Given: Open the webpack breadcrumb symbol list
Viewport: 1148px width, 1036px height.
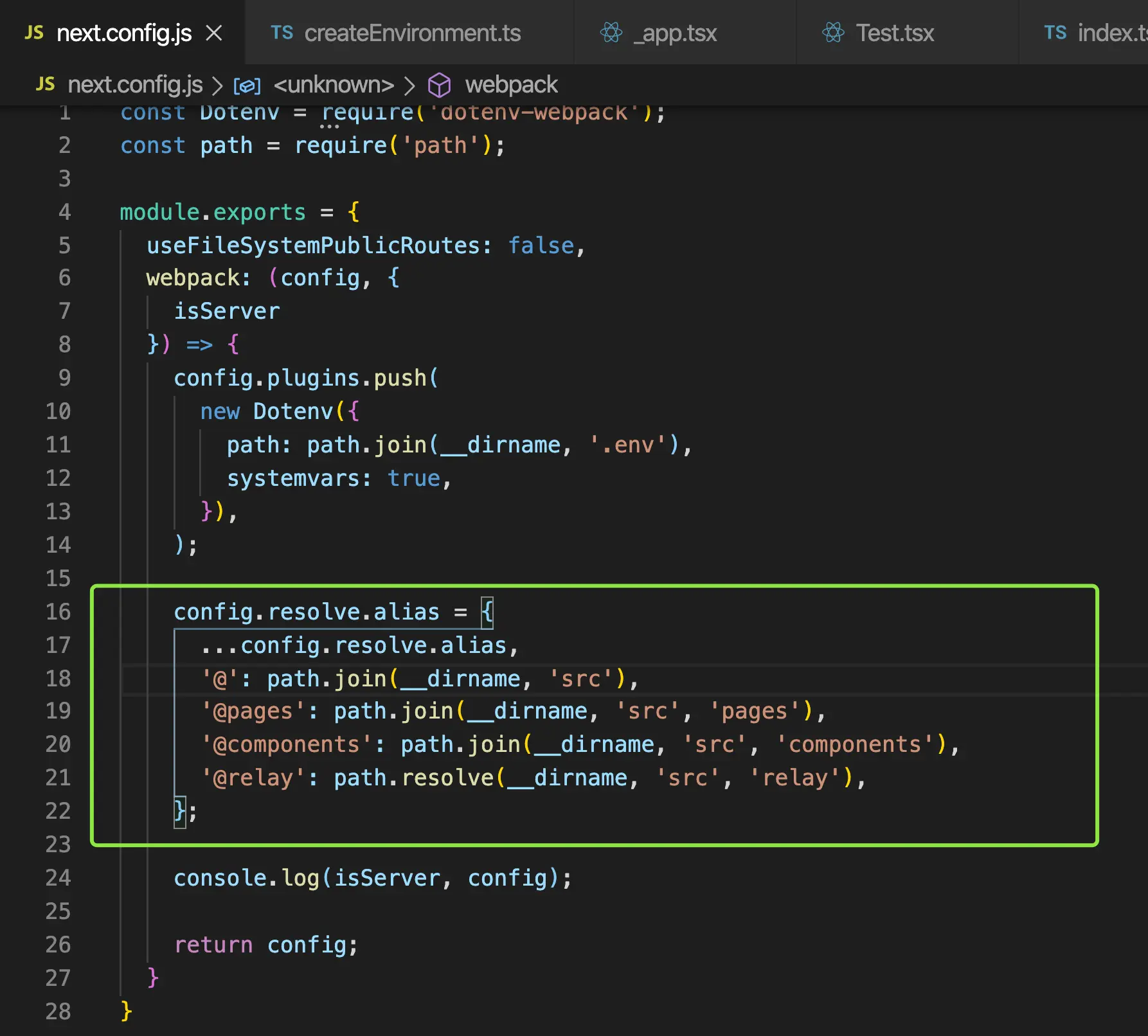Looking at the screenshot, I should point(512,85).
